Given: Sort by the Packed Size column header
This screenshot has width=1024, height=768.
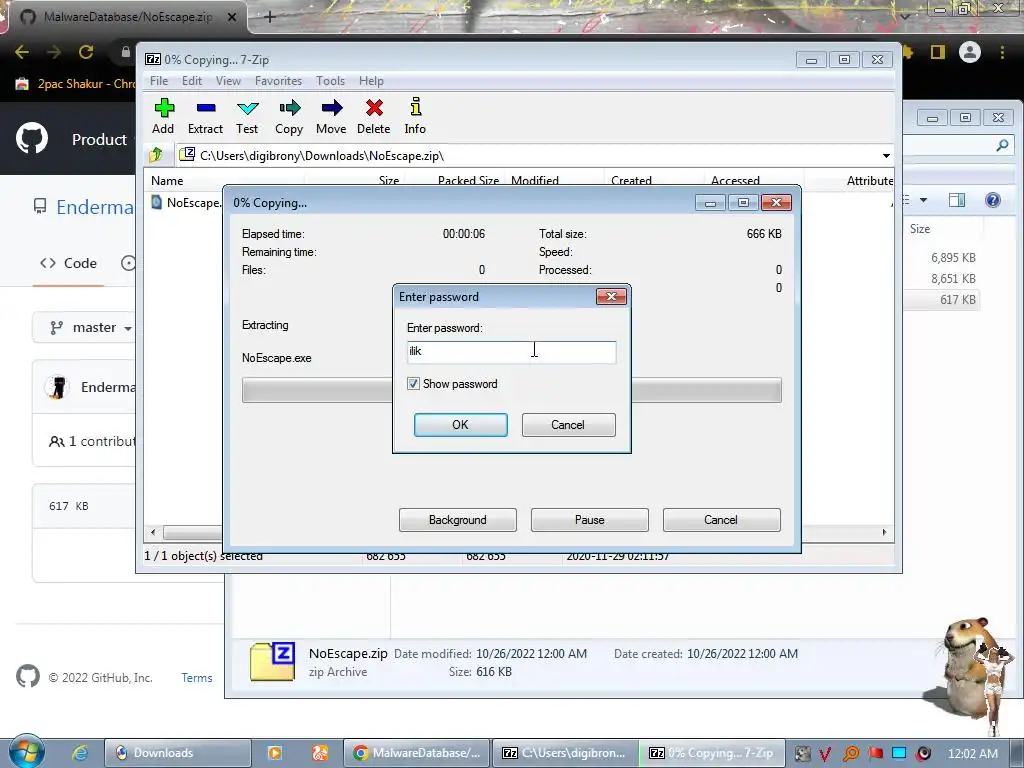Looking at the screenshot, I should (x=468, y=181).
